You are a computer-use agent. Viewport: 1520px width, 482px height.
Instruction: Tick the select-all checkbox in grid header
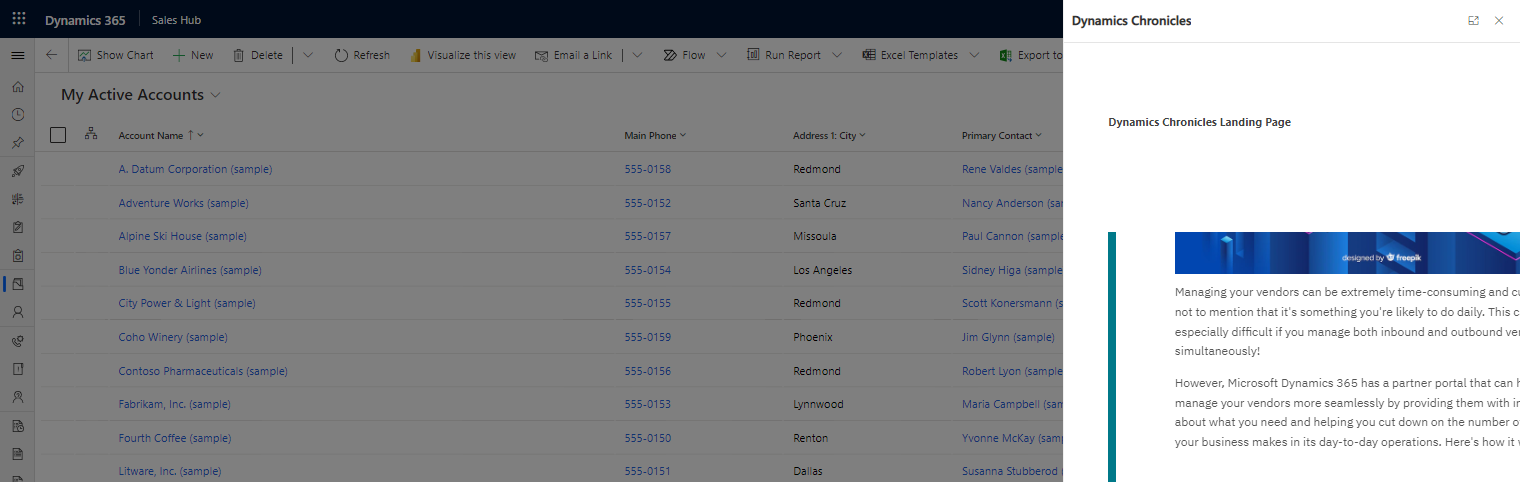point(58,135)
